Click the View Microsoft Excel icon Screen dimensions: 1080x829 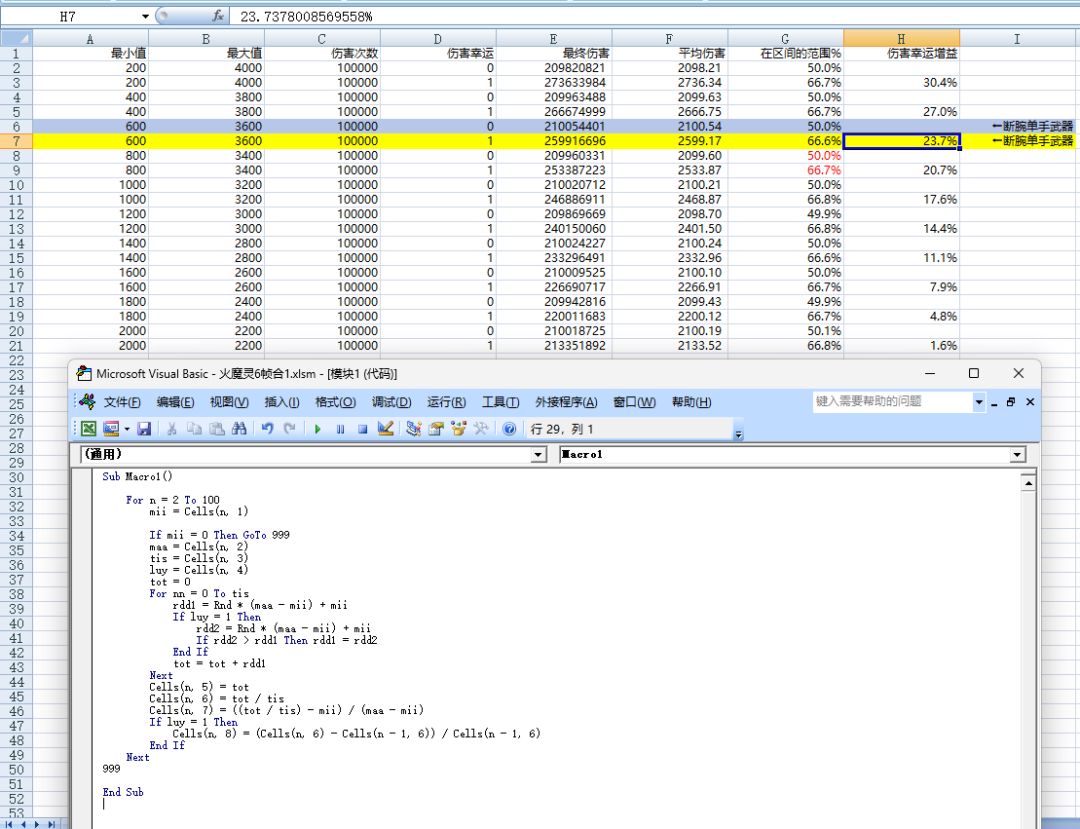tap(89, 429)
